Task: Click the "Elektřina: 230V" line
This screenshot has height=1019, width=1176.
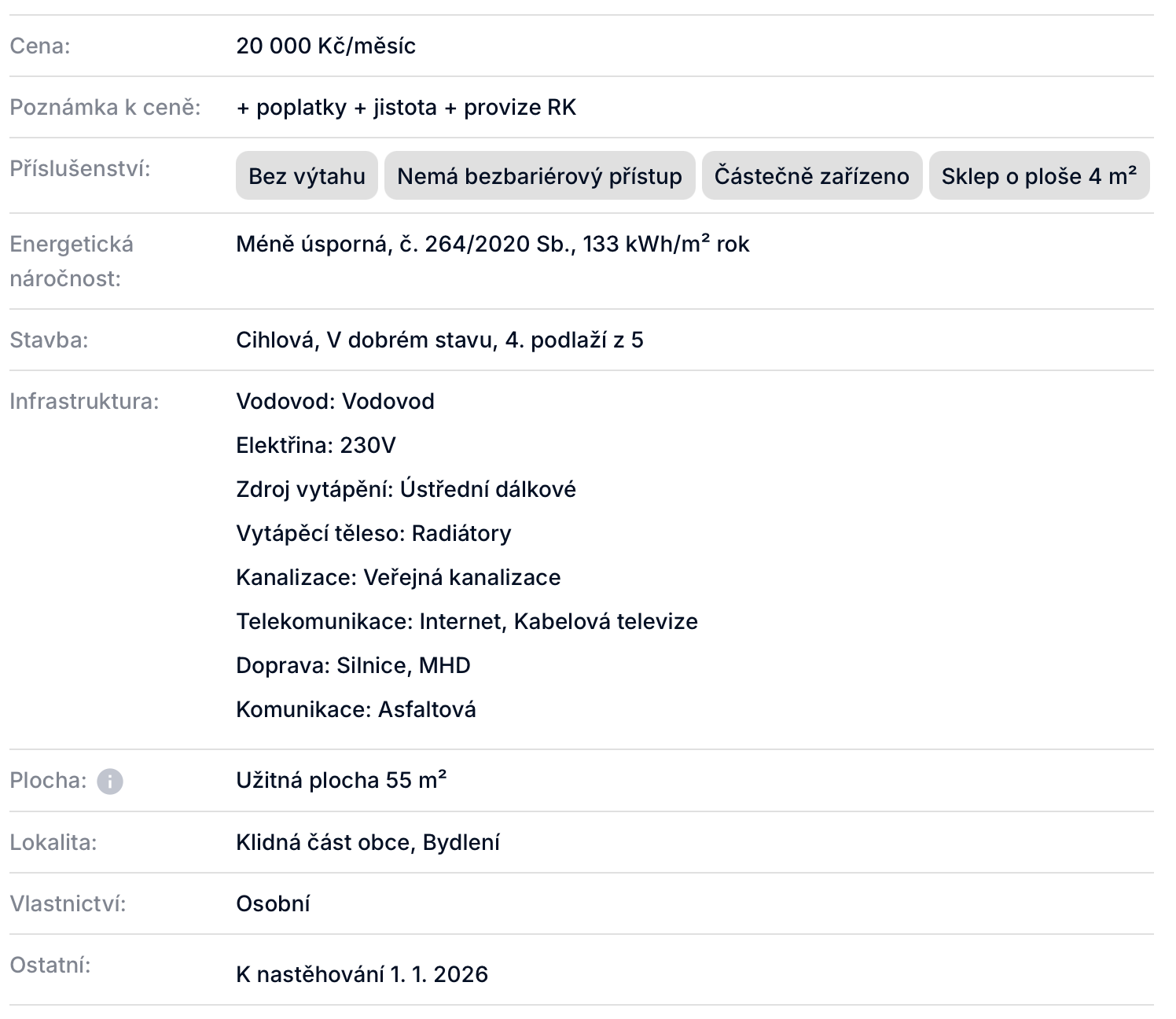Action: 315,445
